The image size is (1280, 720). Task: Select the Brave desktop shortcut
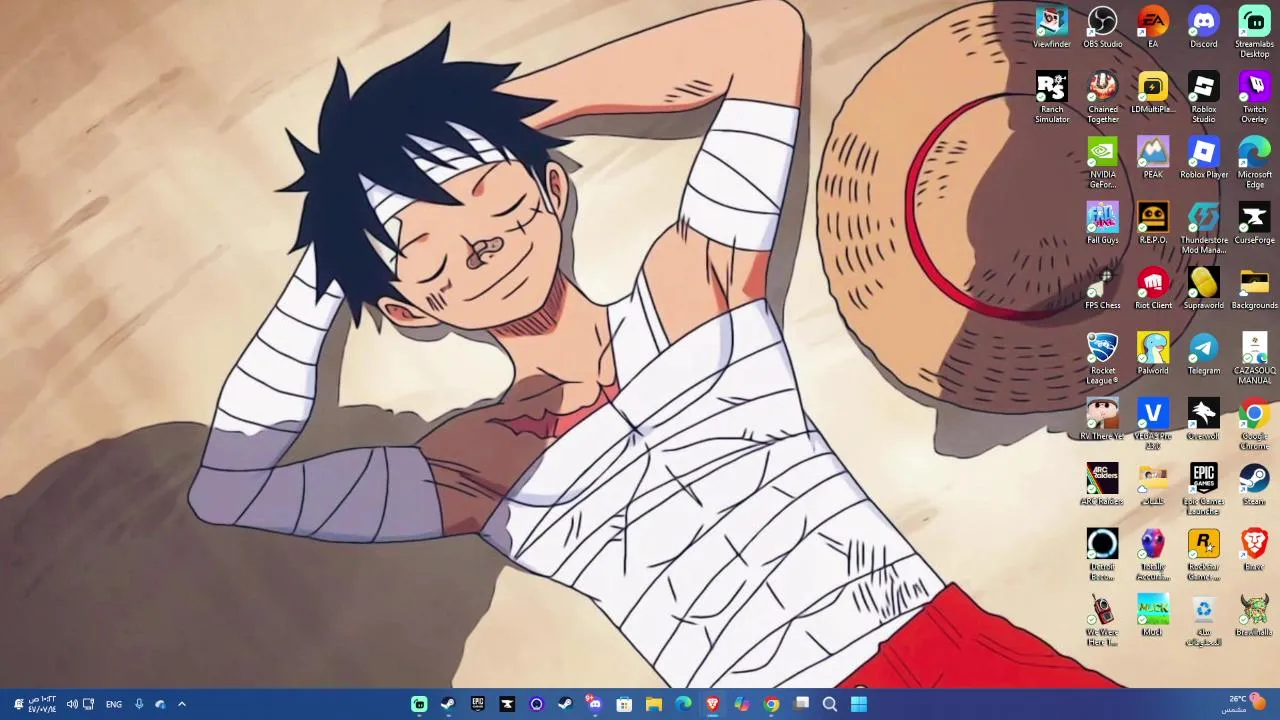pos(1254,549)
